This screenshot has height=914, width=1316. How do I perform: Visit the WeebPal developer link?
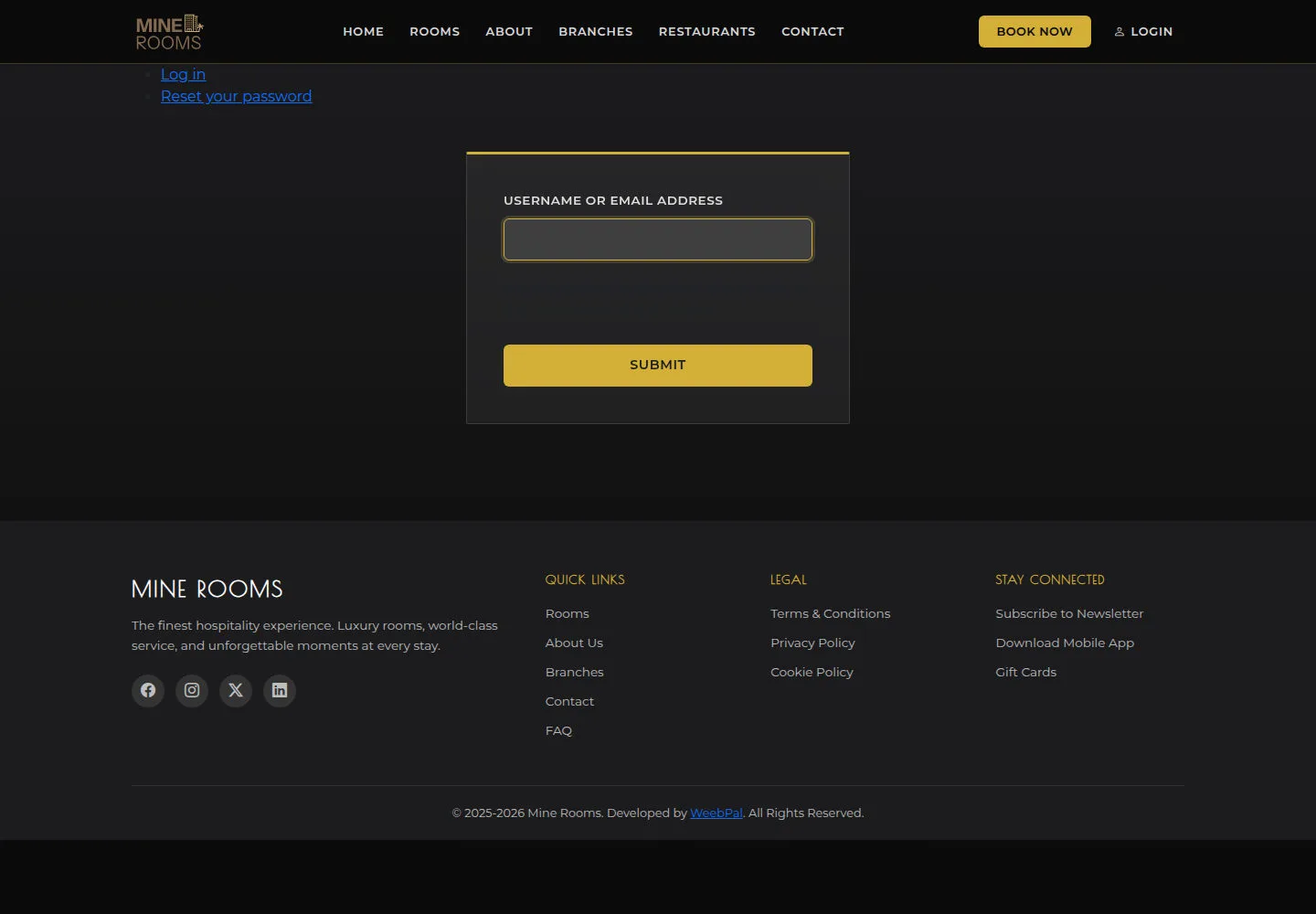click(716, 813)
